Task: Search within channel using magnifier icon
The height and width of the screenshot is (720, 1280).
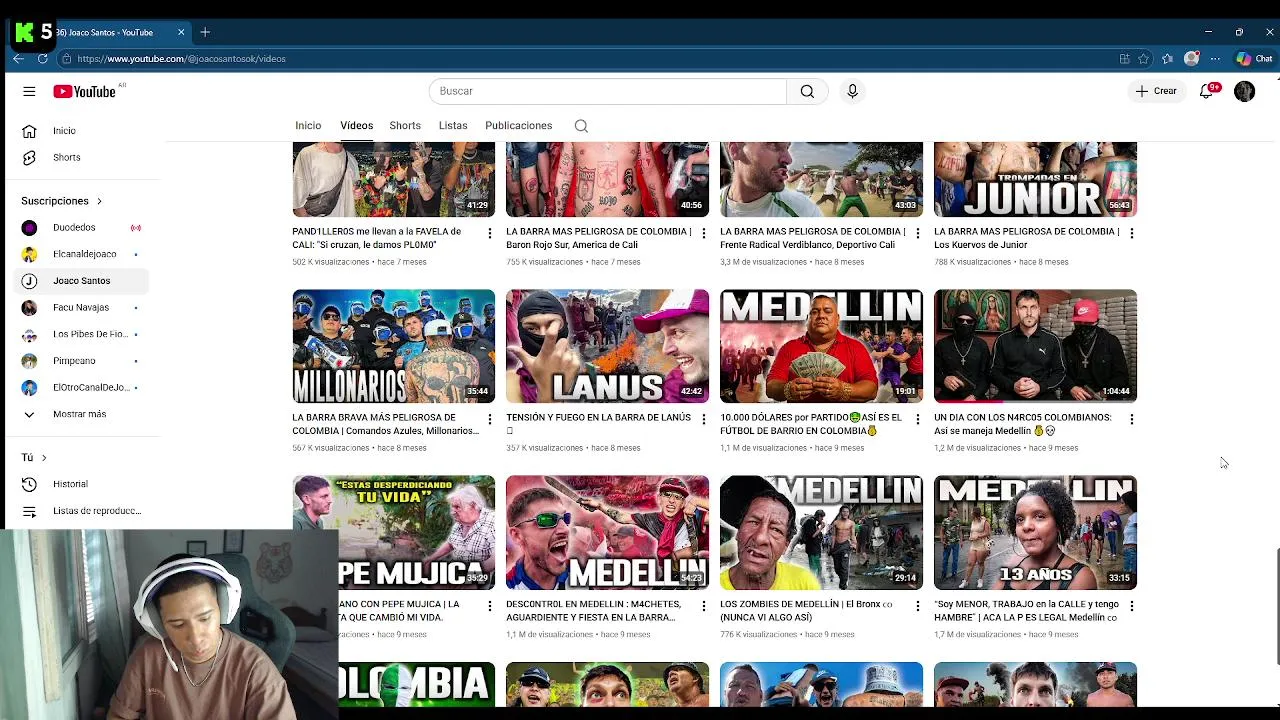Action: 581,126
